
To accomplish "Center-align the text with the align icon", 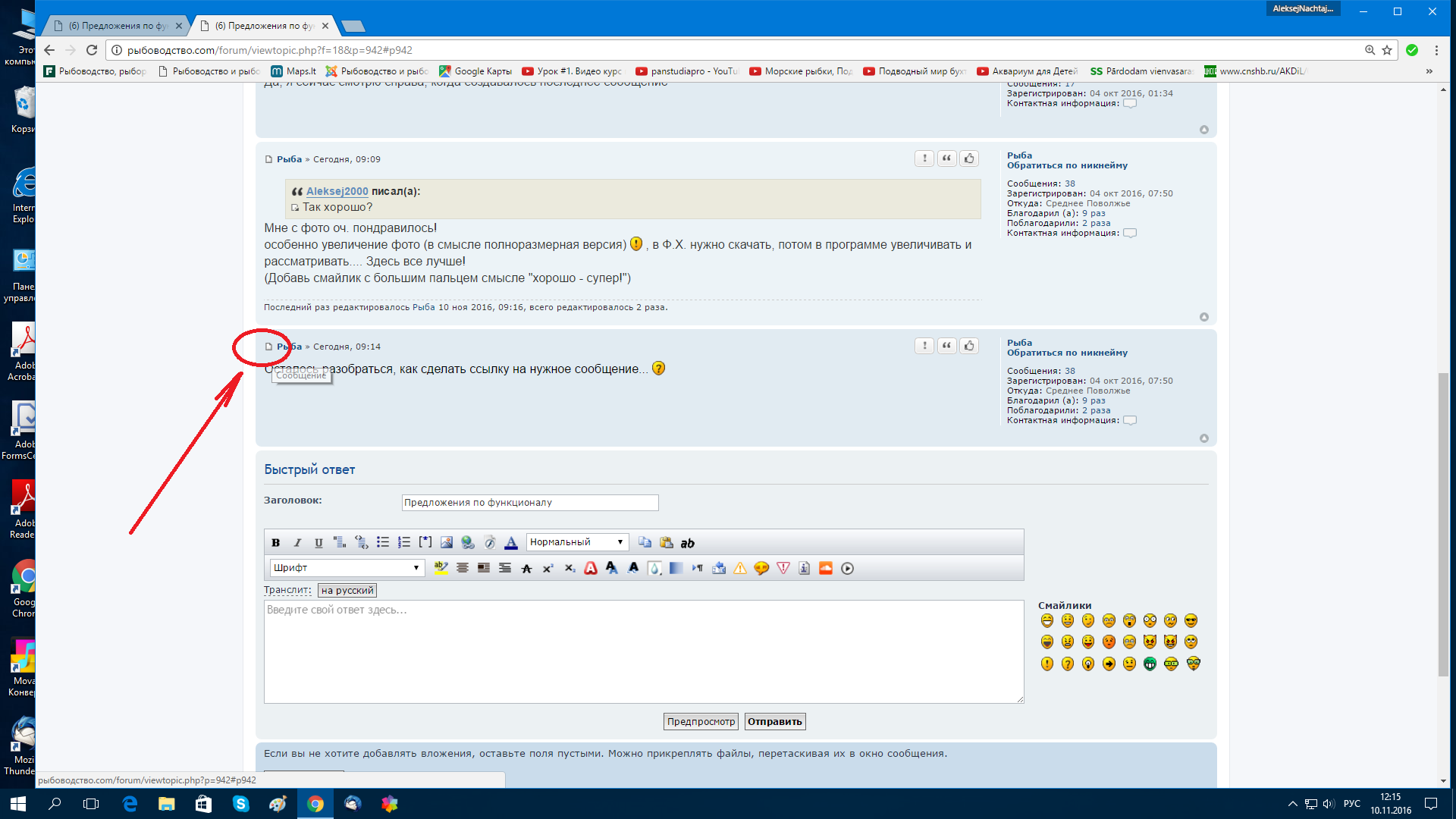I will tap(462, 568).
